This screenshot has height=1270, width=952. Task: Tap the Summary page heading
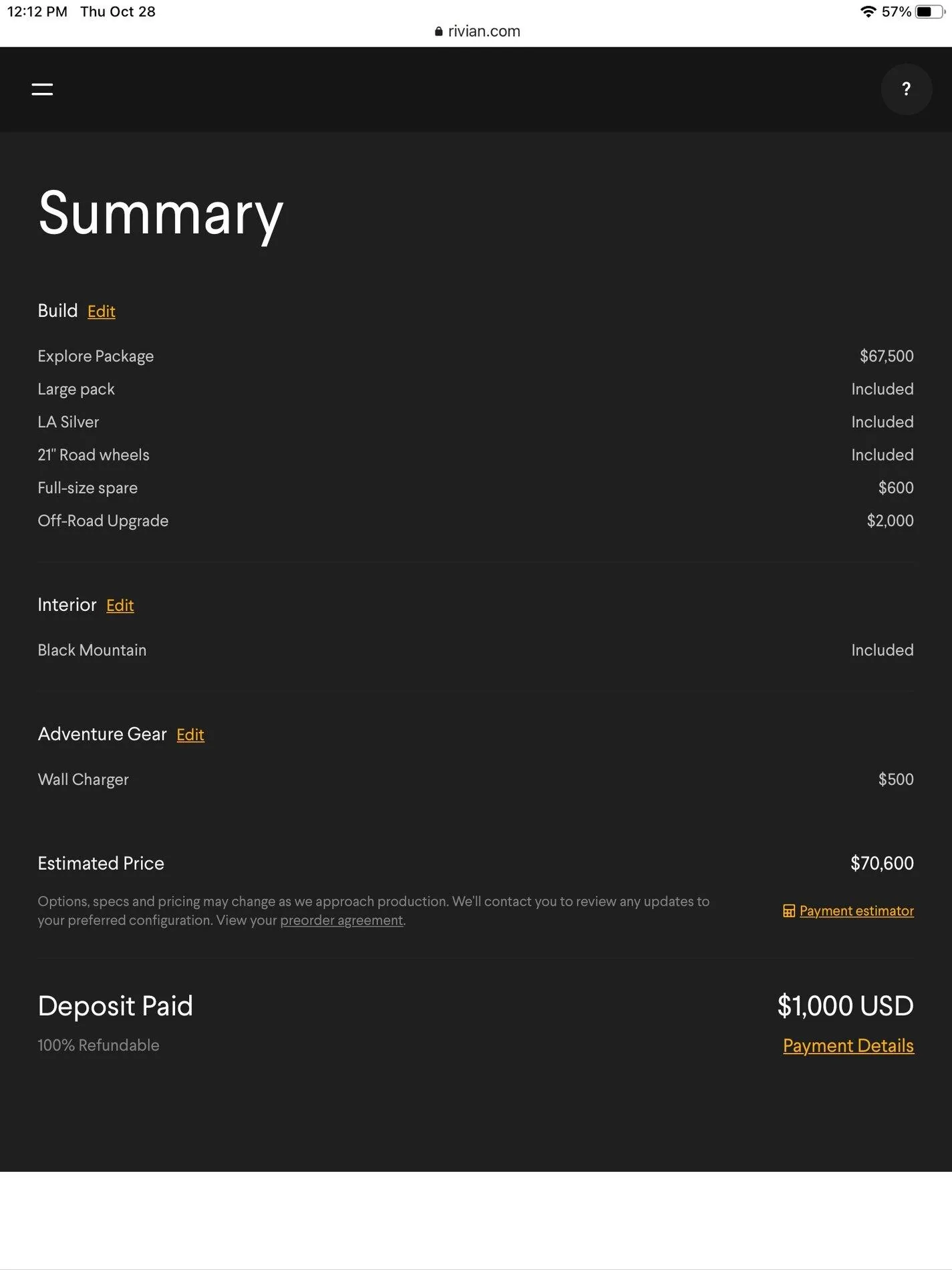[x=161, y=215]
